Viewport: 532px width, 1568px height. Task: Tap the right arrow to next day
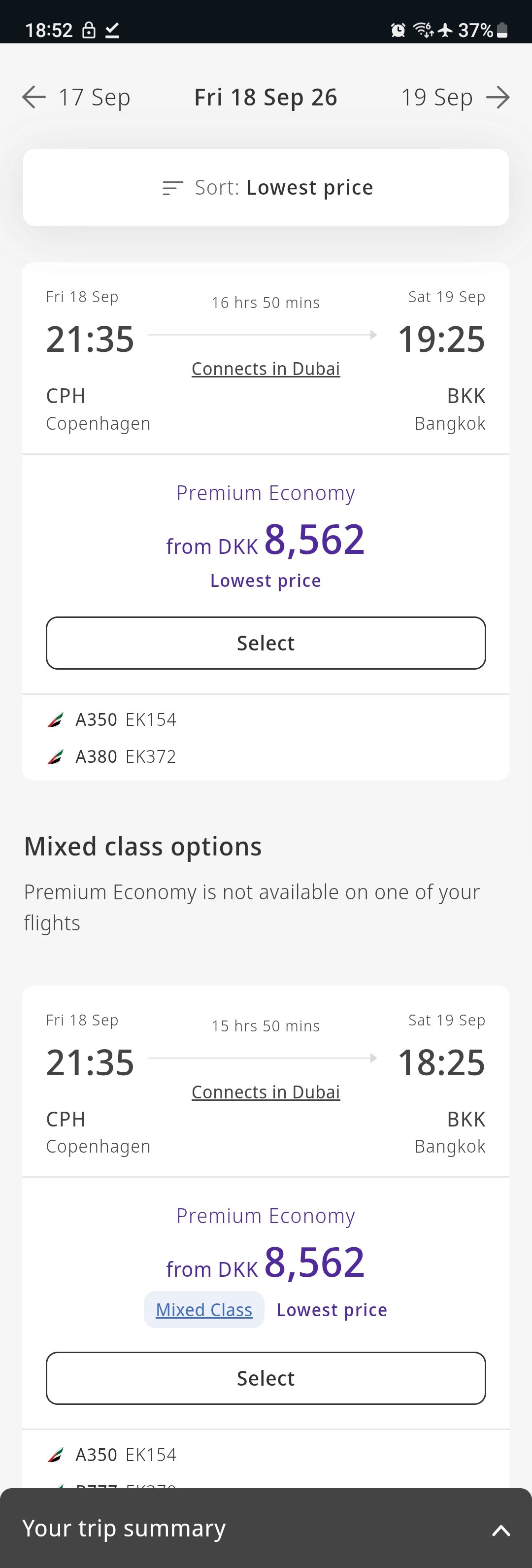[498, 97]
